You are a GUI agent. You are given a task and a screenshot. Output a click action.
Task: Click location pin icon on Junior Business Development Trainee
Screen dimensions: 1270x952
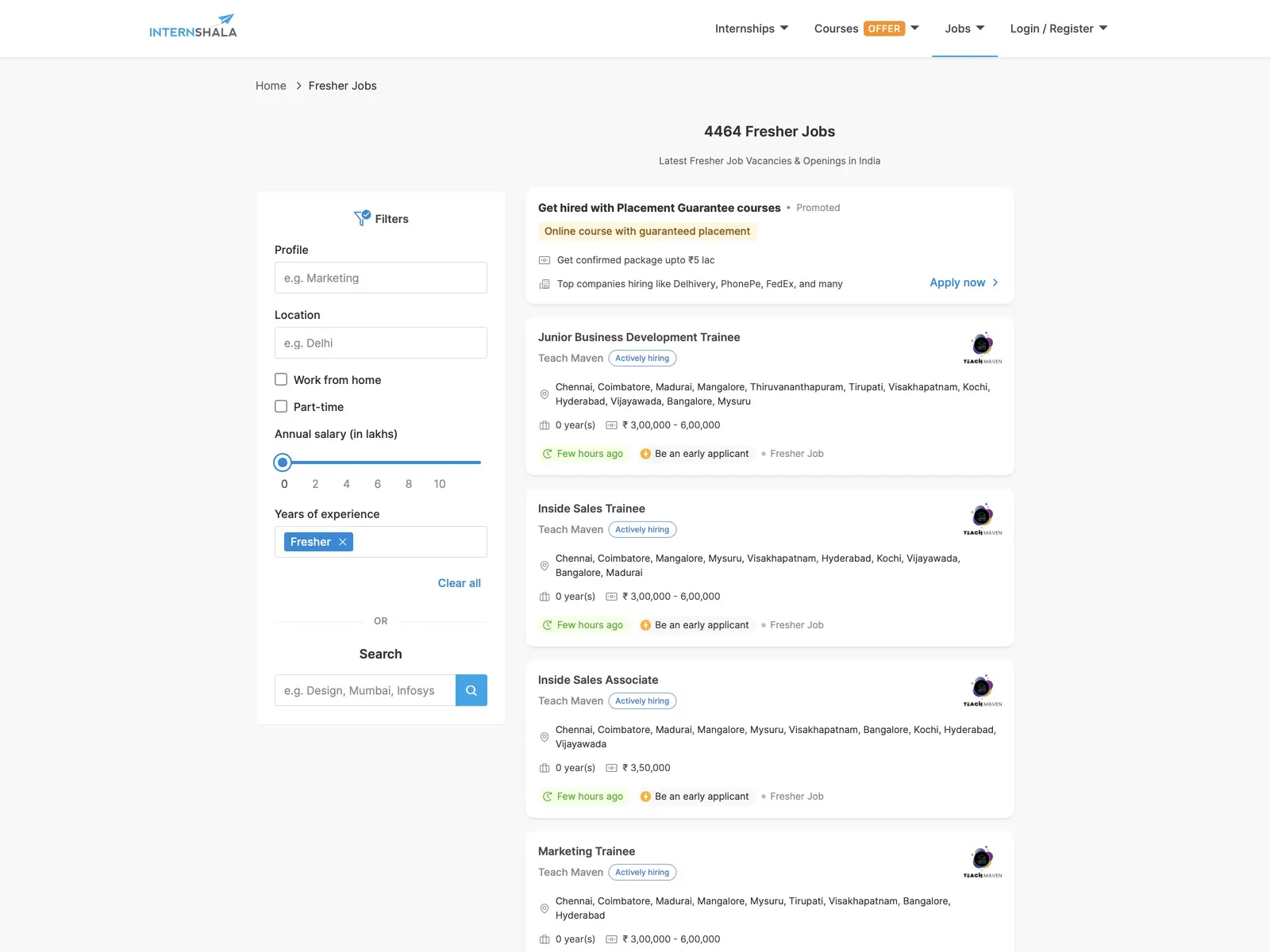(x=545, y=394)
